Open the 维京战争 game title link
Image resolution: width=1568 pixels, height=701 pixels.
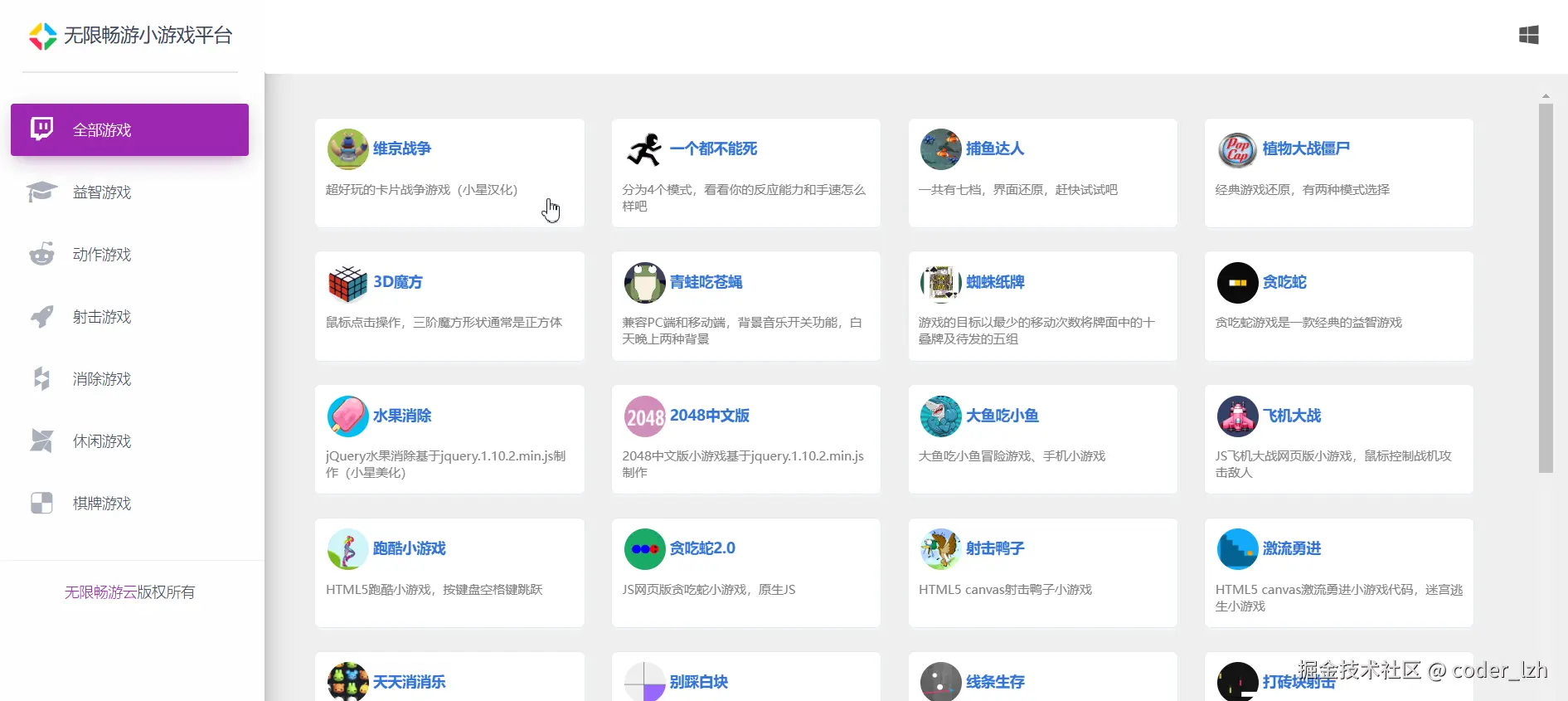tap(402, 148)
